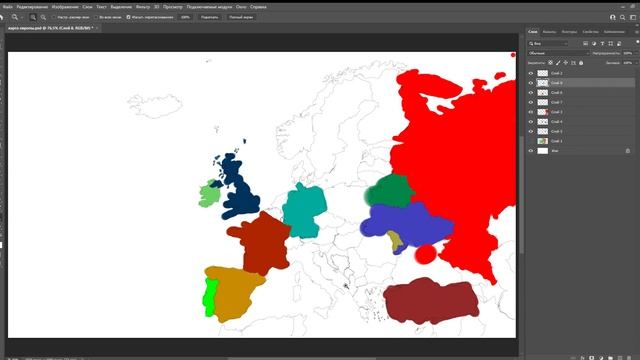Close the карта европы document tab
The height and width of the screenshot is (360, 640).
[97, 28]
